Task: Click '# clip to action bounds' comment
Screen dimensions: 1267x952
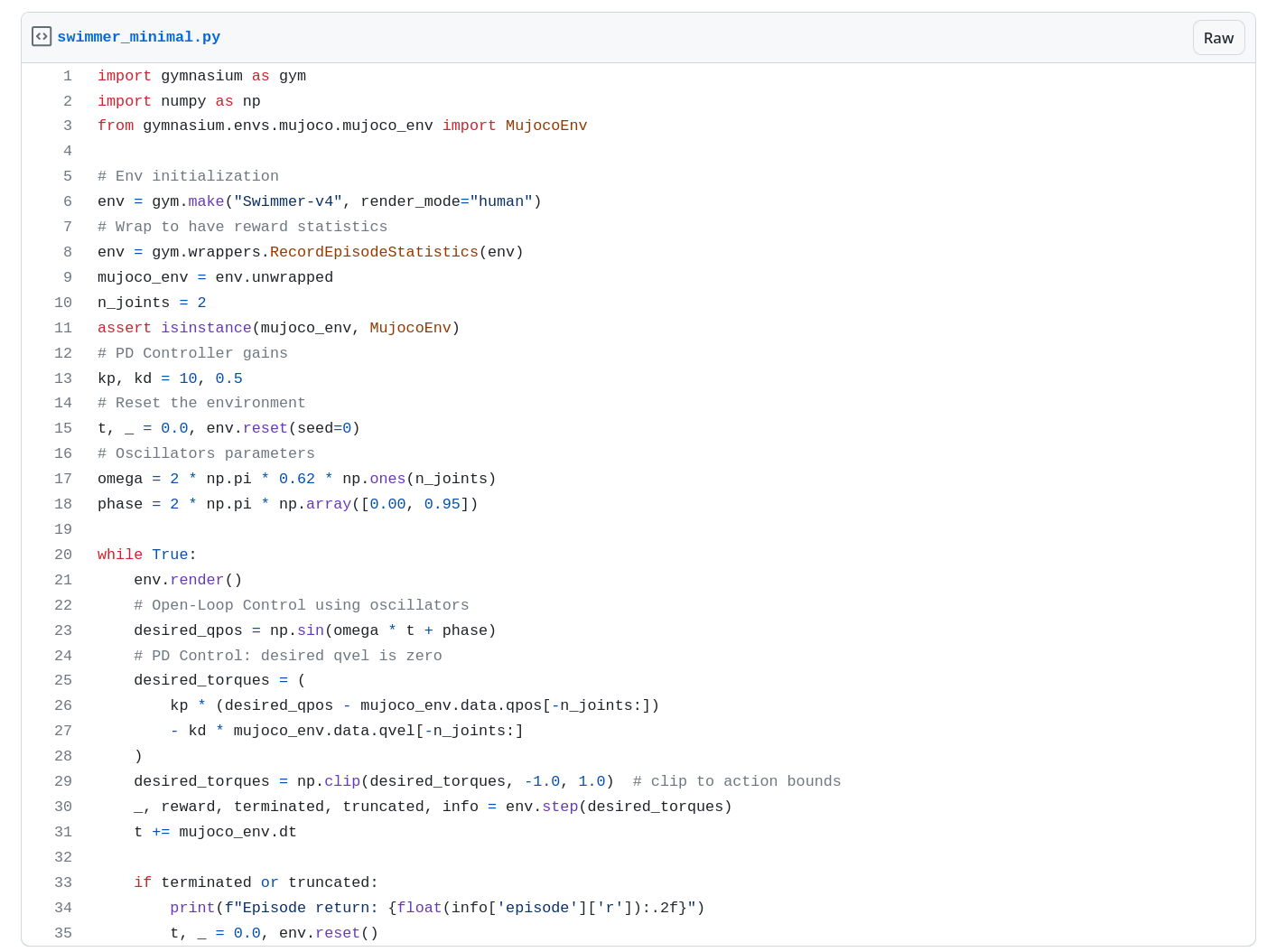Action: 737,781
